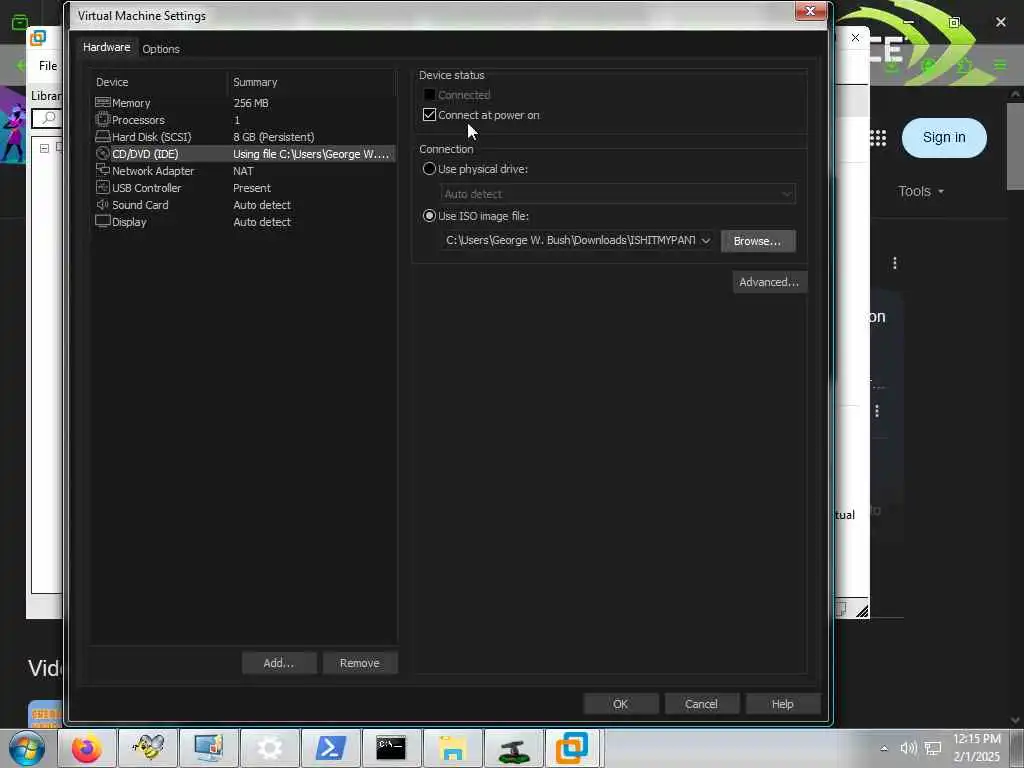Click the NAT summary value
This screenshot has height=768, width=1024.
point(243,171)
